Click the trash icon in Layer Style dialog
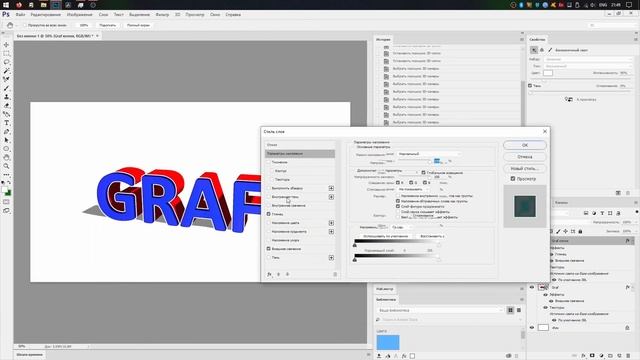Screen dimensions: 640x360 [335, 274]
